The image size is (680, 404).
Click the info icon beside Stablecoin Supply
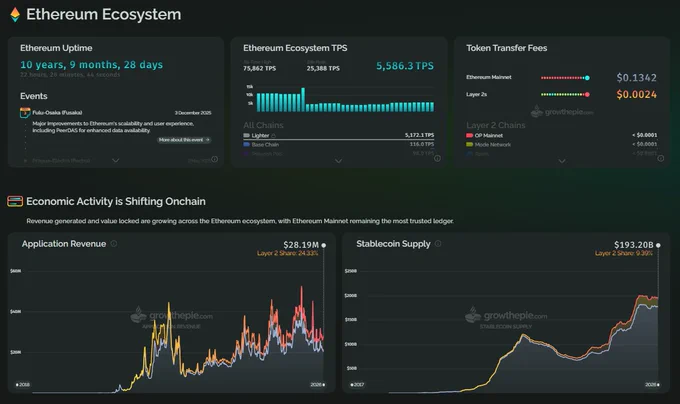click(438, 244)
